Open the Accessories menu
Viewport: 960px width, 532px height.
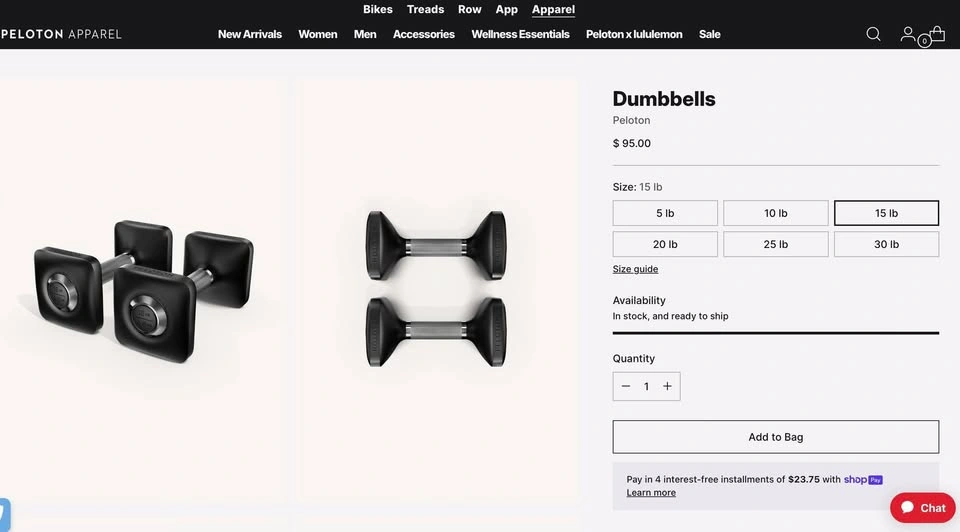pyautogui.click(x=424, y=34)
